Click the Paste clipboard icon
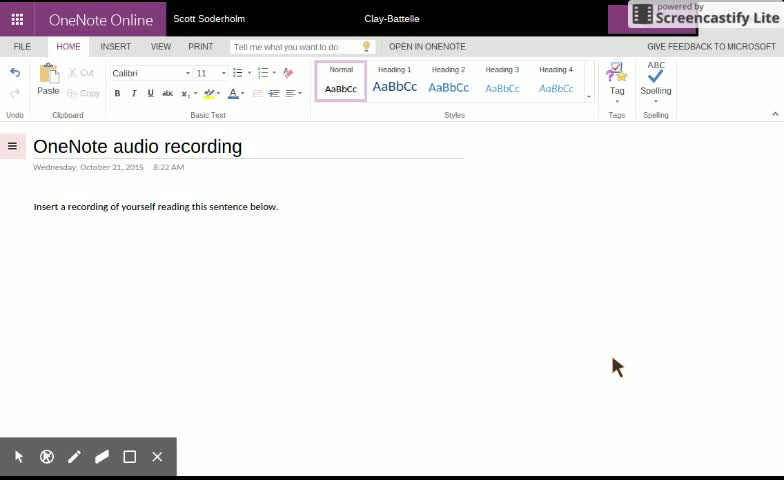 coord(48,73)
